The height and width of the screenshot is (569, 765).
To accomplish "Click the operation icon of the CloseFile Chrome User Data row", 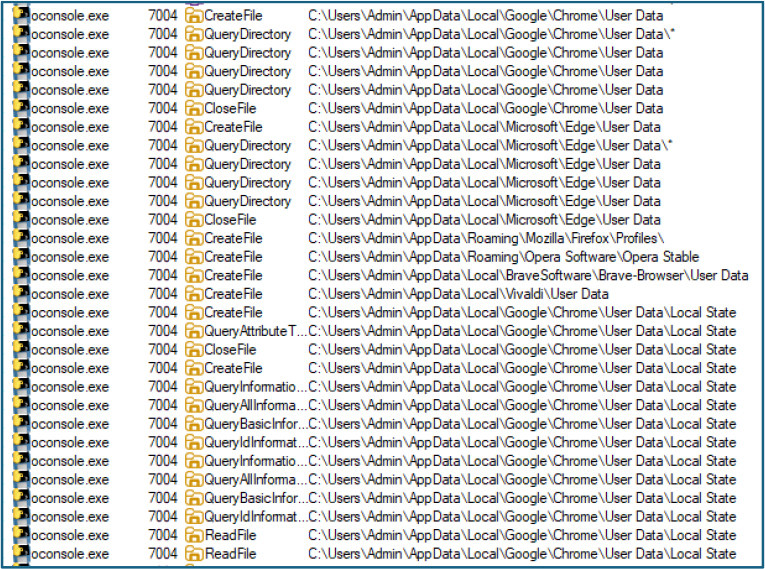I will [194, 108].
